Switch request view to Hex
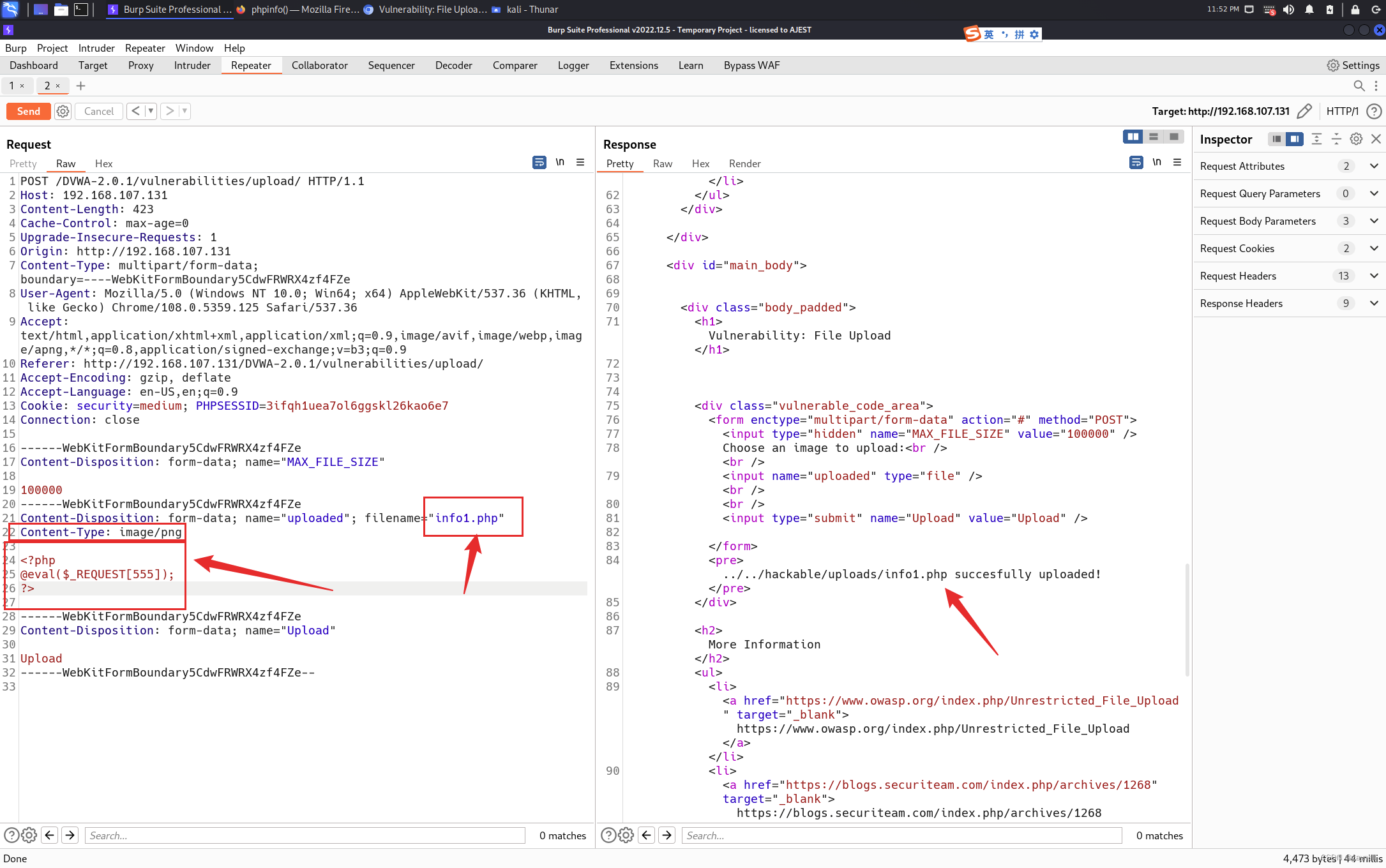1386x868 pixels. [x=103, y=163]
